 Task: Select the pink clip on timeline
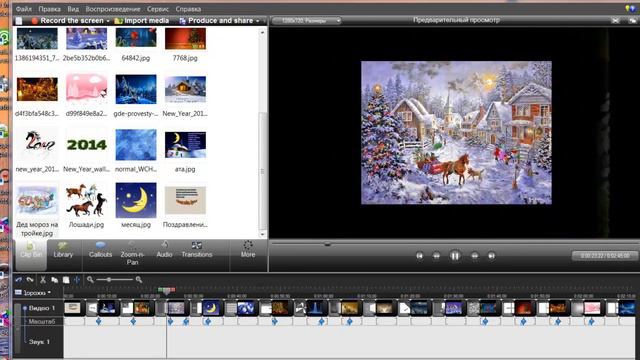592,309
